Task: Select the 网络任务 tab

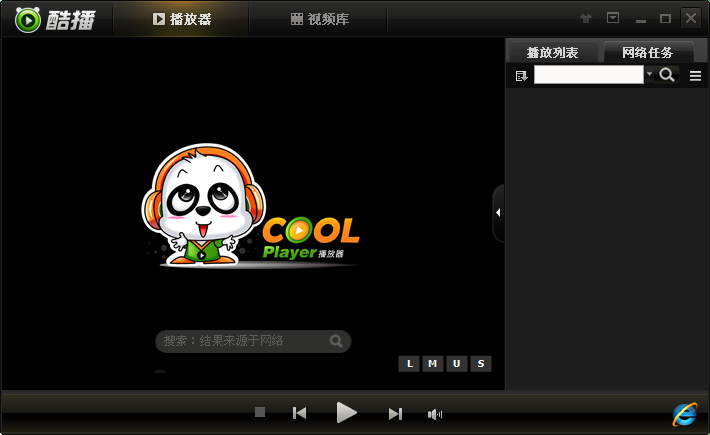Action: point(647,53)
